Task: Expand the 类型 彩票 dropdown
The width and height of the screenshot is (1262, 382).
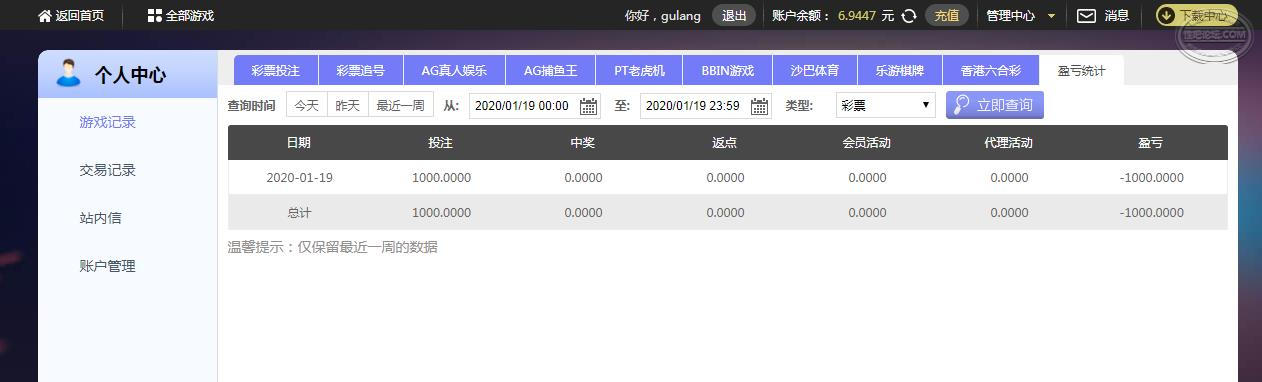Action: pyautogui.click(x=886, y=105)
